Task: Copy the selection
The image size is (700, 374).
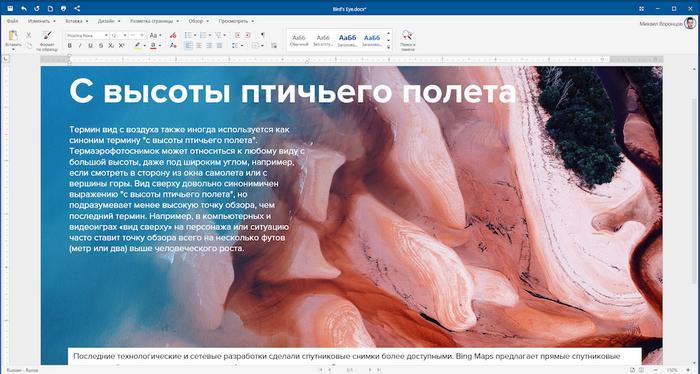Action: pos(29,46)
